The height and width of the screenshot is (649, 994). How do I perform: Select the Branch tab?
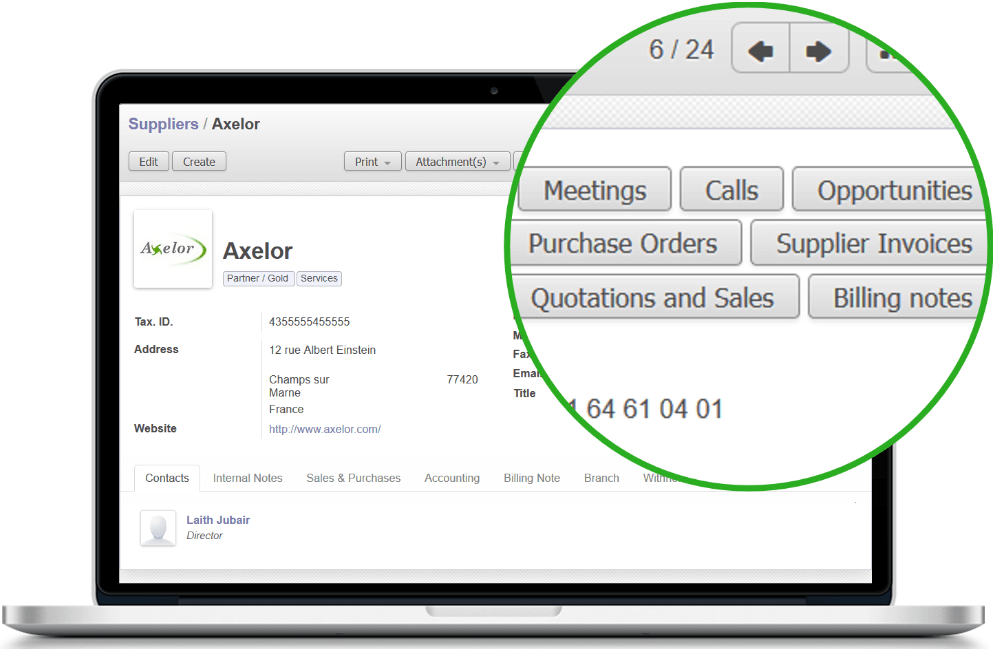tap(602, 478)
